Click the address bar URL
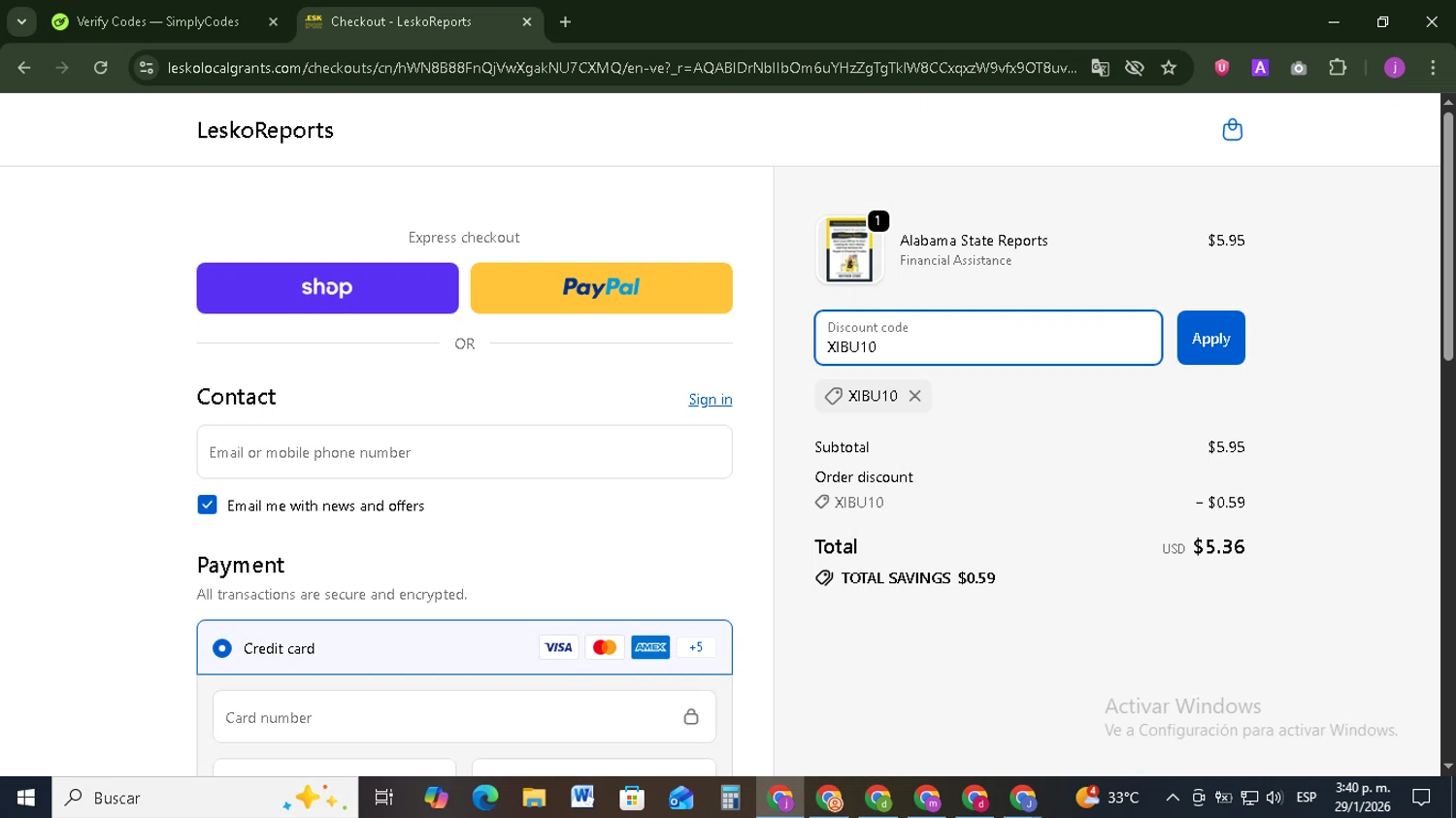 [x=621, y=68]
